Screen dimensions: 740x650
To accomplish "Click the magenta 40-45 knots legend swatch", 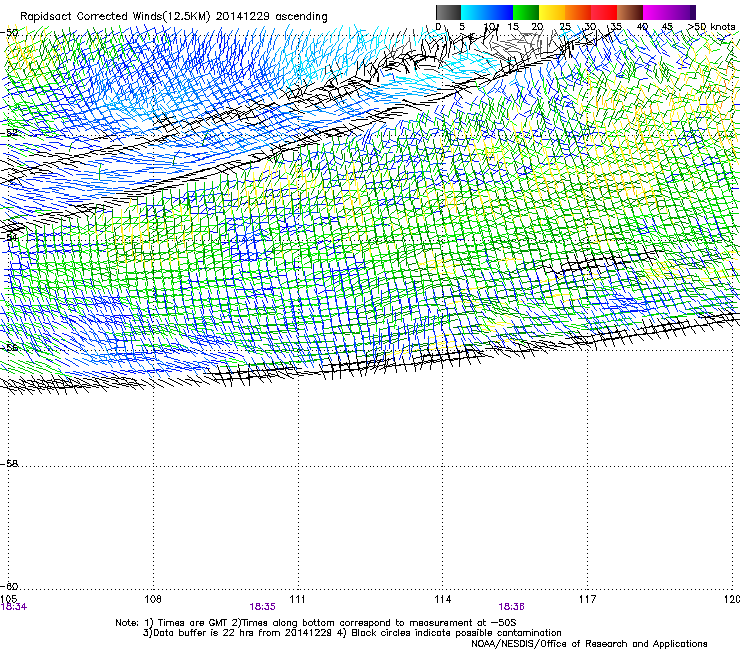I will click(x=656, y=12).
